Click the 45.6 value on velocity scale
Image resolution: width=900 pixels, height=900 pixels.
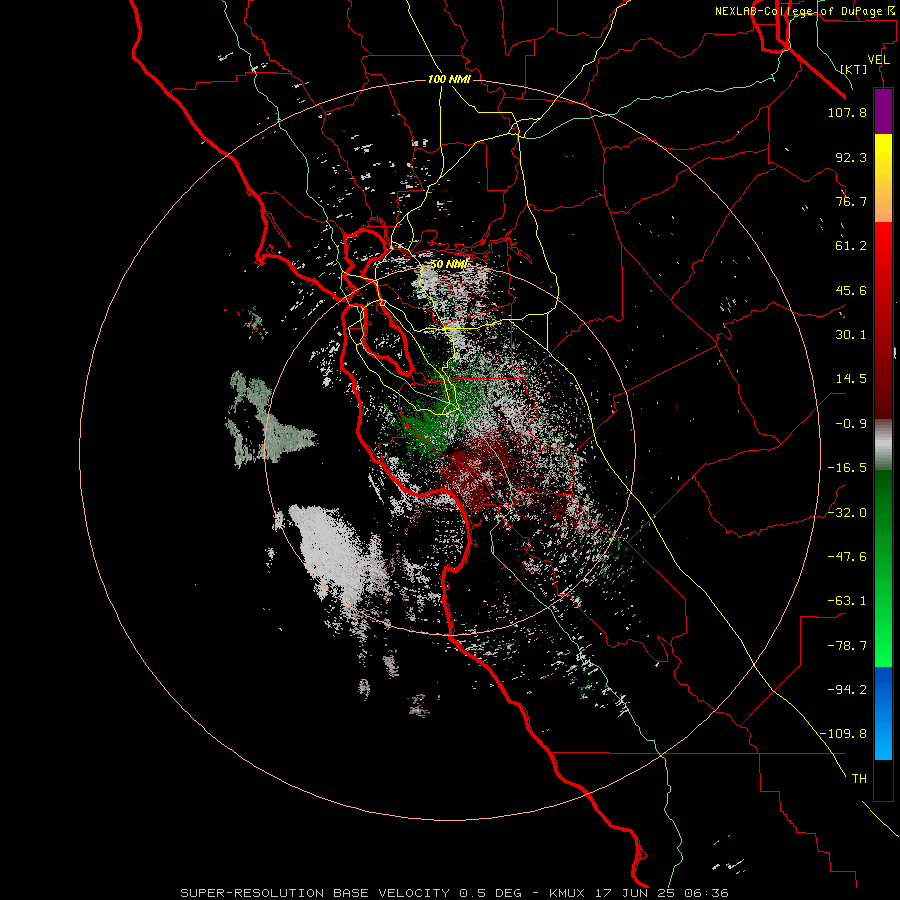tap(851, 290)
